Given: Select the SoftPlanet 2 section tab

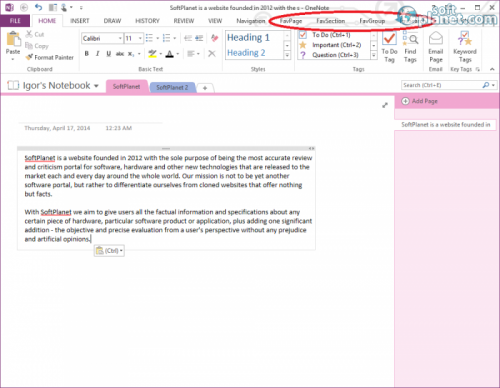Looking at the screenshot, I should pyautogui.click(x=172, y=87).
